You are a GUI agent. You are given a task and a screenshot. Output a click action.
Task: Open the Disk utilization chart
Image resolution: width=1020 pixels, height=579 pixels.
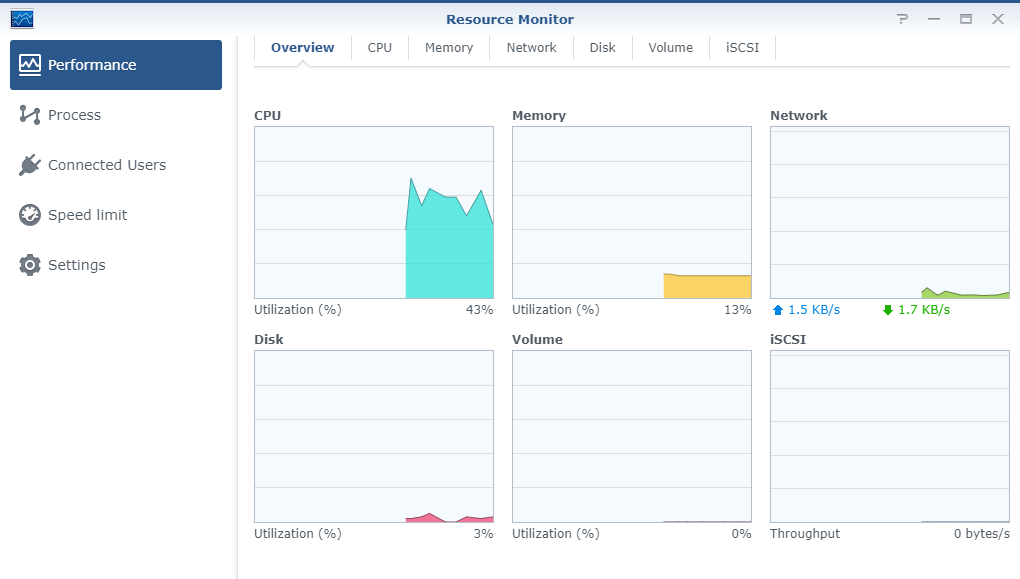[374, 436]
